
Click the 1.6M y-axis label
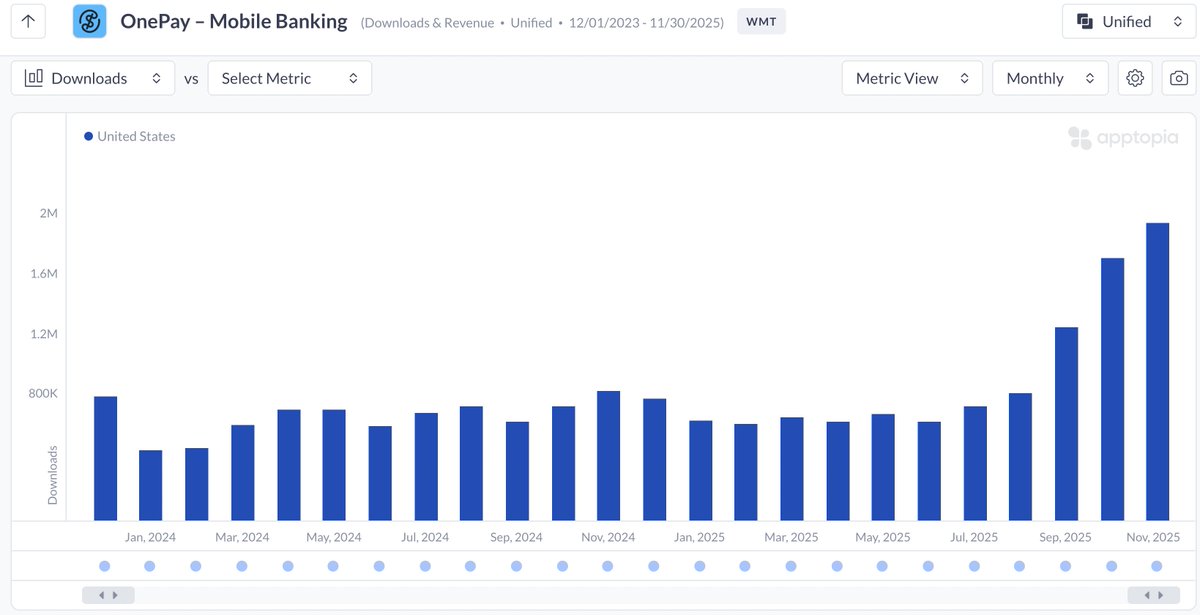(43, 273)
